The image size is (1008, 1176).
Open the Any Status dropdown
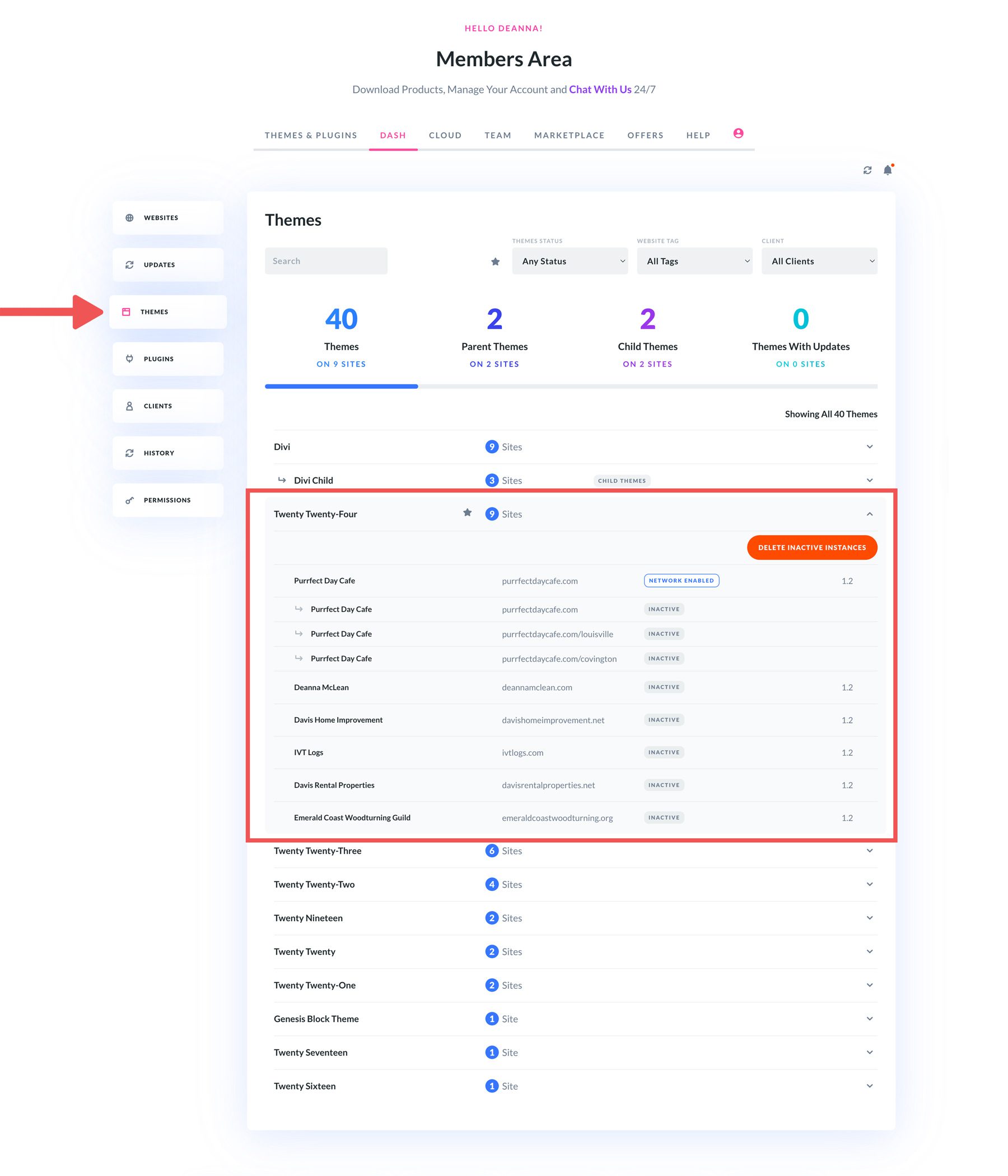[x=570, y=261]
